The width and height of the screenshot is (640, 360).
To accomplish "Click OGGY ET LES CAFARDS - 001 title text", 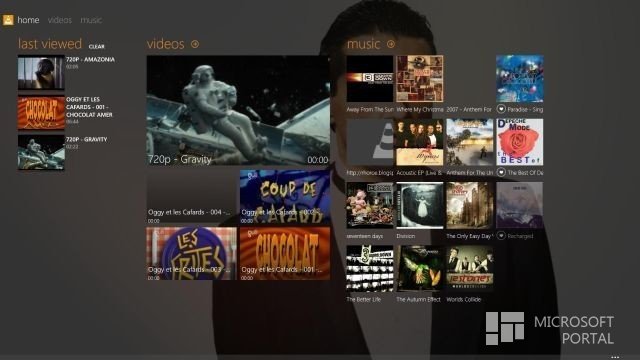I will click(x=89, y=107).
